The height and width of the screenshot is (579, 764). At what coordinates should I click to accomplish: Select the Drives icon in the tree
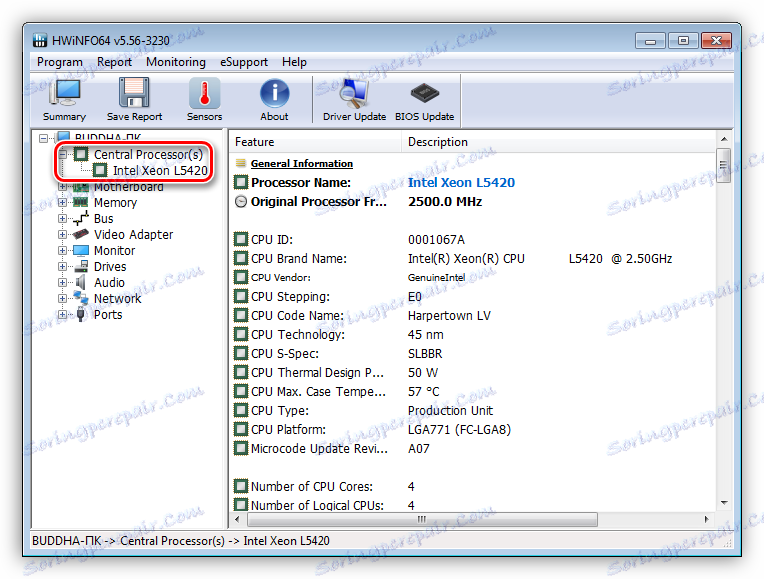coord(80,267)
